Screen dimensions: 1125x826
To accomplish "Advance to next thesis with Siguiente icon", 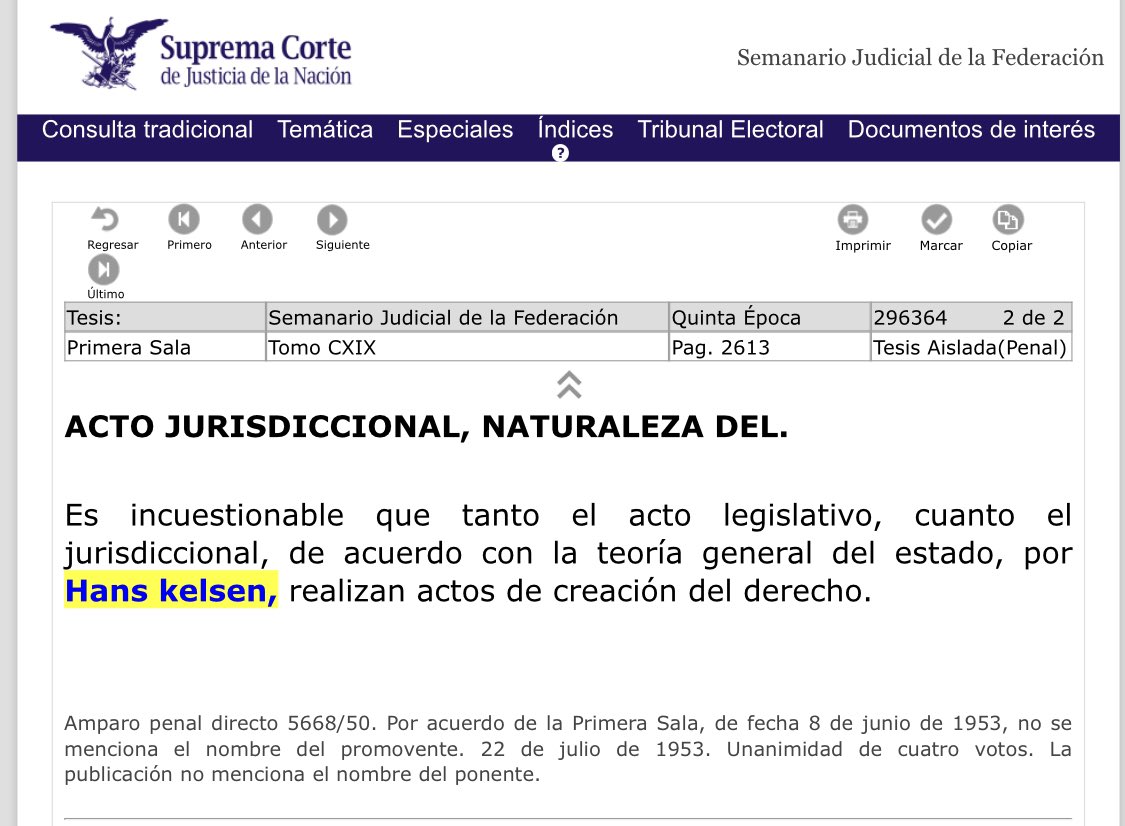I will (332, 220).
